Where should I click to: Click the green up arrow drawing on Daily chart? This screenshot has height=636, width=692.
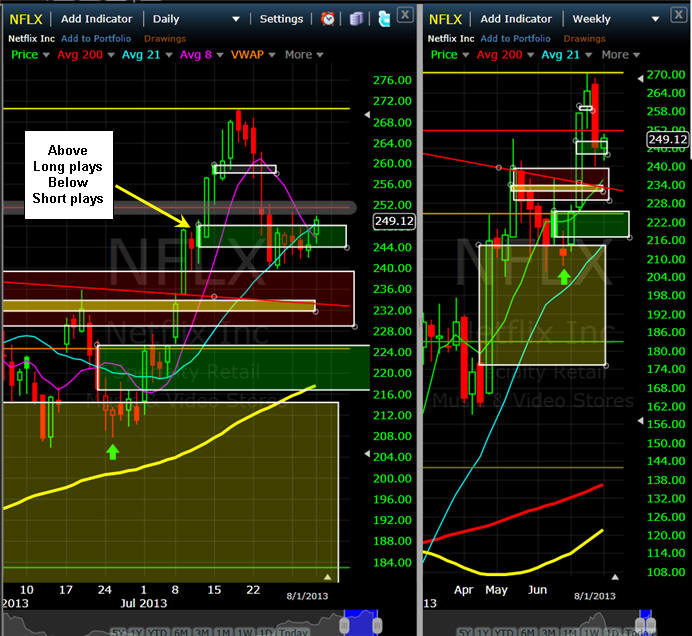pyautogui.click(x=113, y=452)
